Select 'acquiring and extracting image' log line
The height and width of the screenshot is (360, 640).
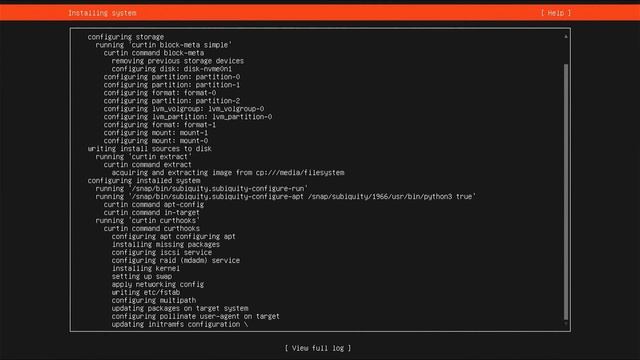[x=228, y=173]
